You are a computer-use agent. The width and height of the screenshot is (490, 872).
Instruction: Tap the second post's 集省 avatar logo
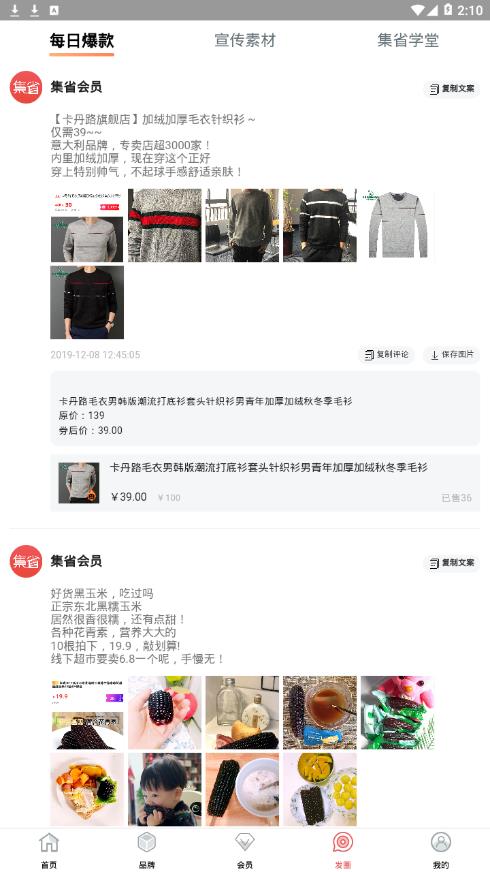(26, 561)
